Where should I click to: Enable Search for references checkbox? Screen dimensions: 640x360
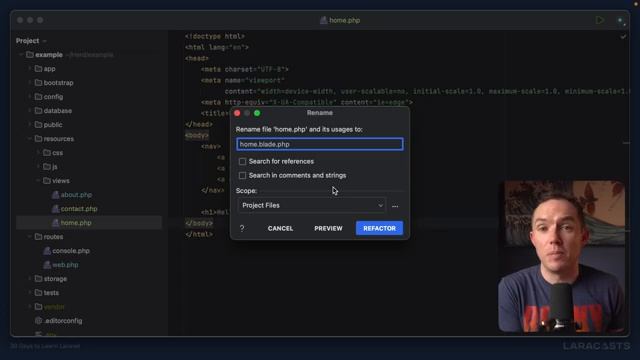pyautogui.click(x=242, y=162)
